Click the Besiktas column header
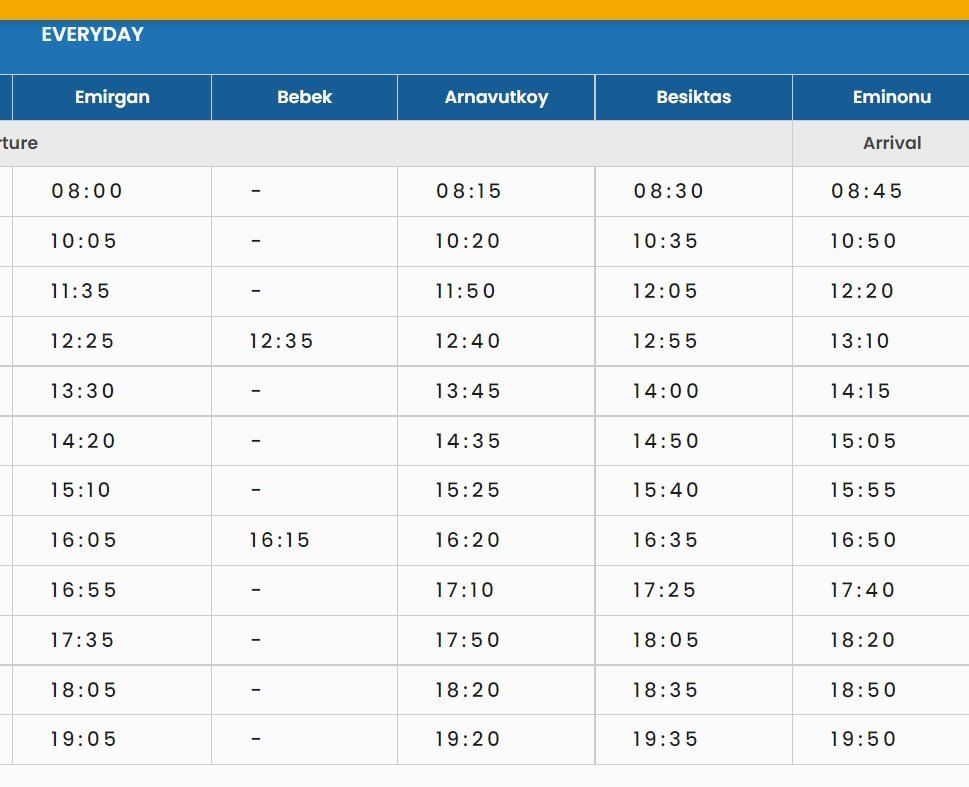This screenshot has height=787, width=969. [x=693, y=97]
